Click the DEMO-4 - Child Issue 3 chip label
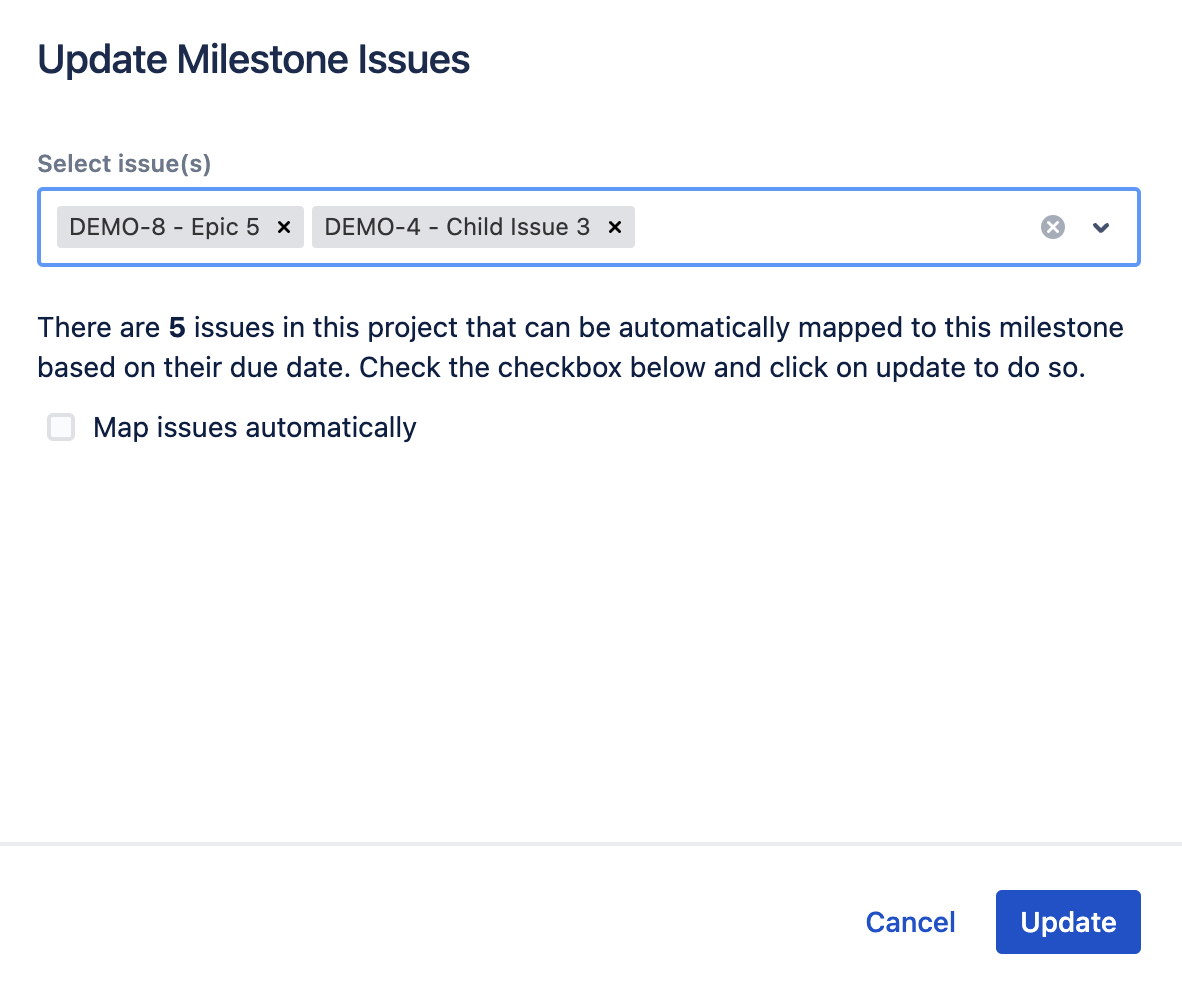1182x990 pixels. (457, 227)
